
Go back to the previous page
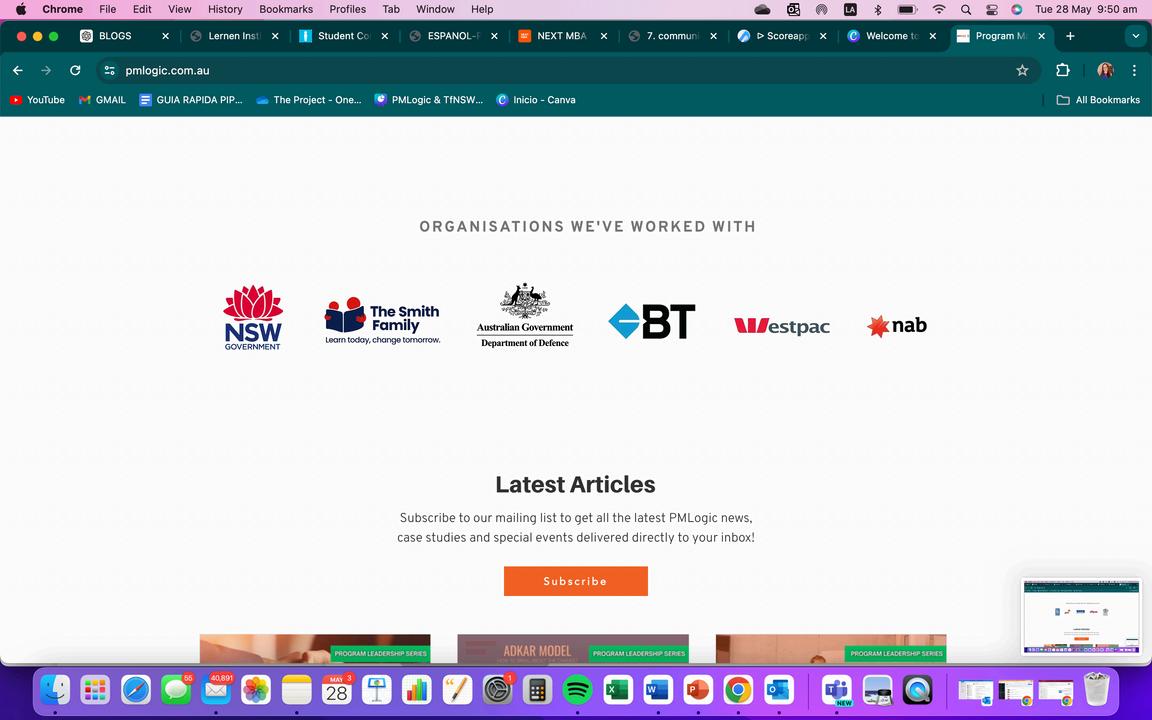pos(18,71)
